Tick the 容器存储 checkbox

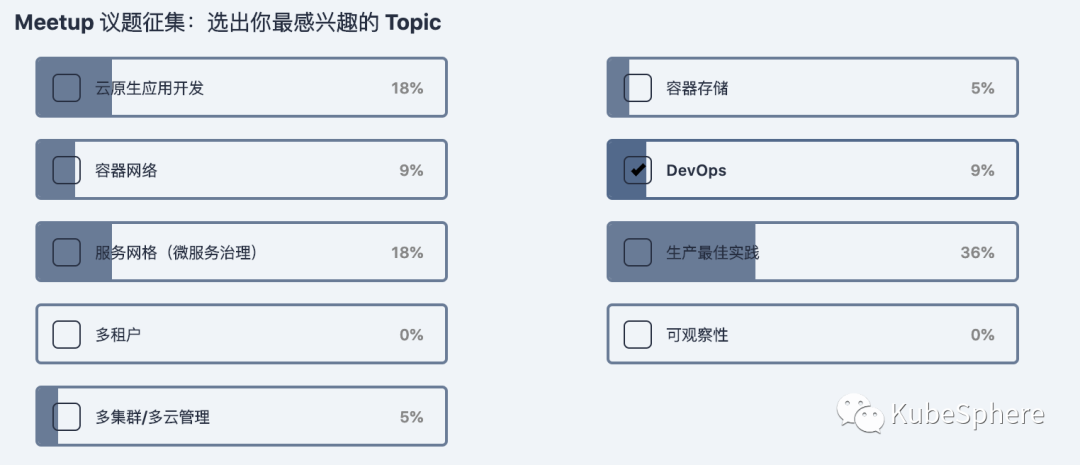pyautogui.click(x=638, y=88)
